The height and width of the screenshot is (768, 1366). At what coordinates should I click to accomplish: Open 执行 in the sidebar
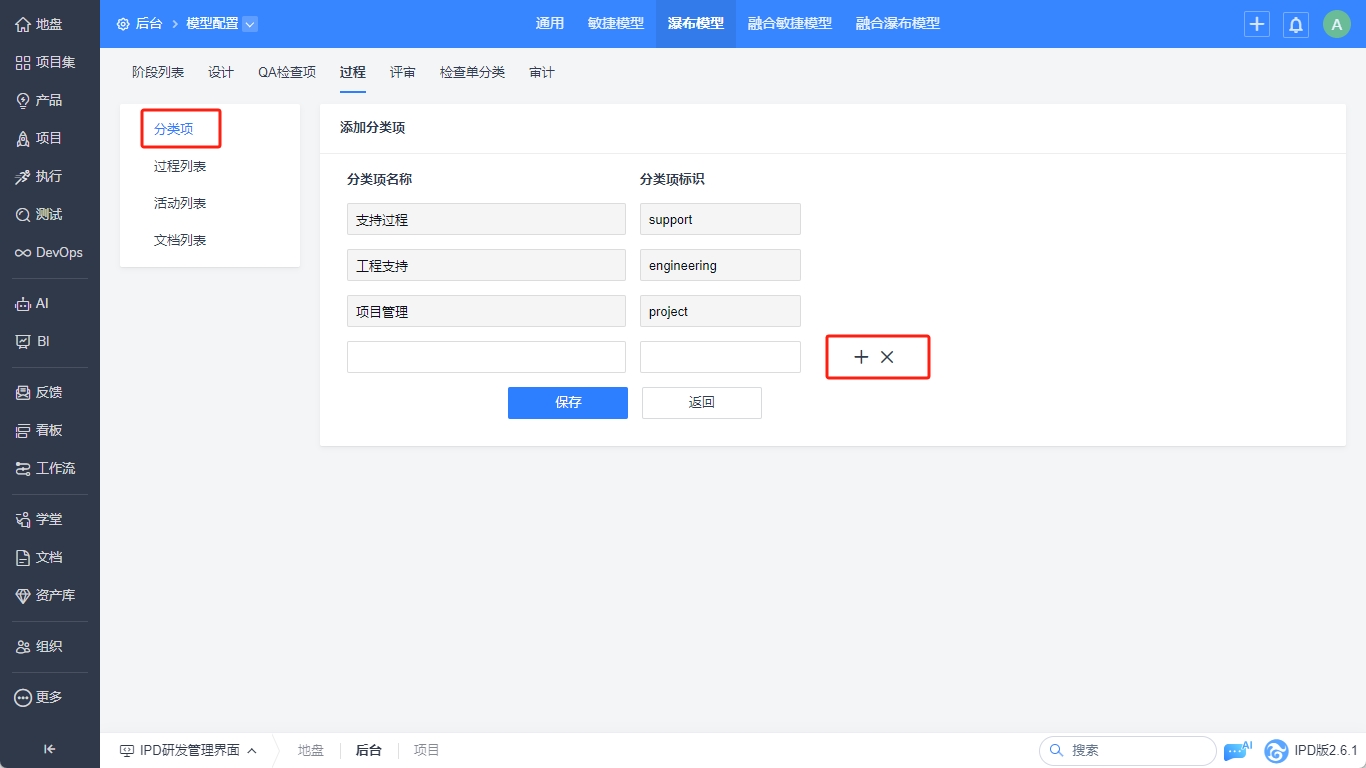(x=39, y=176)
